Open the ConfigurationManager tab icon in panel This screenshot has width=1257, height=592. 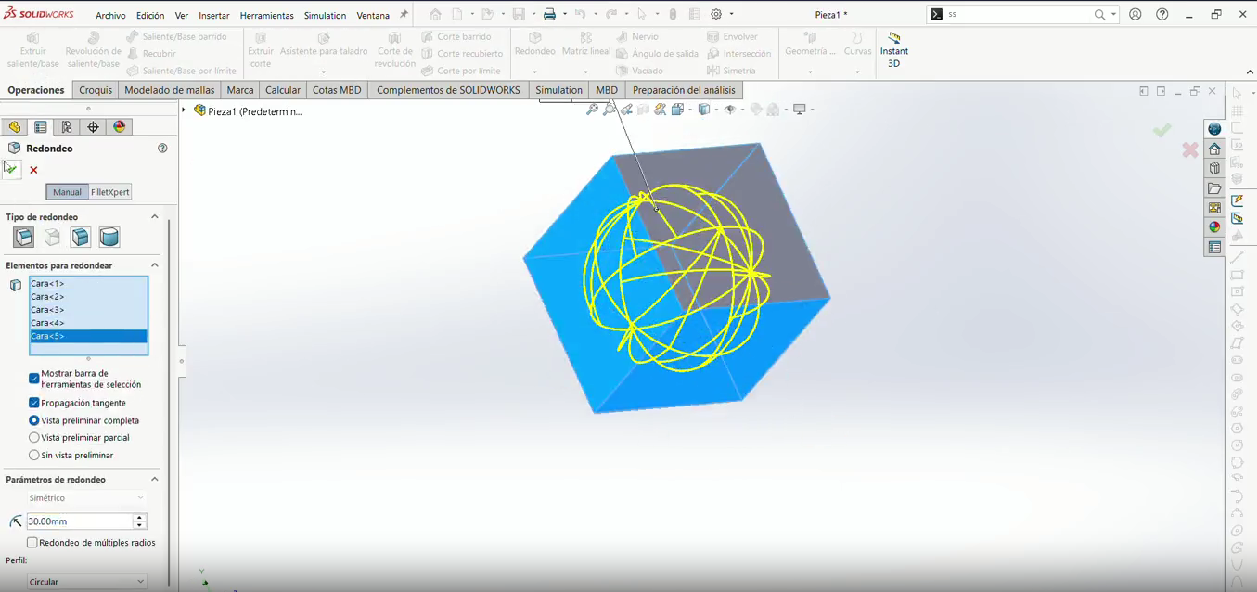click(66, 127)
